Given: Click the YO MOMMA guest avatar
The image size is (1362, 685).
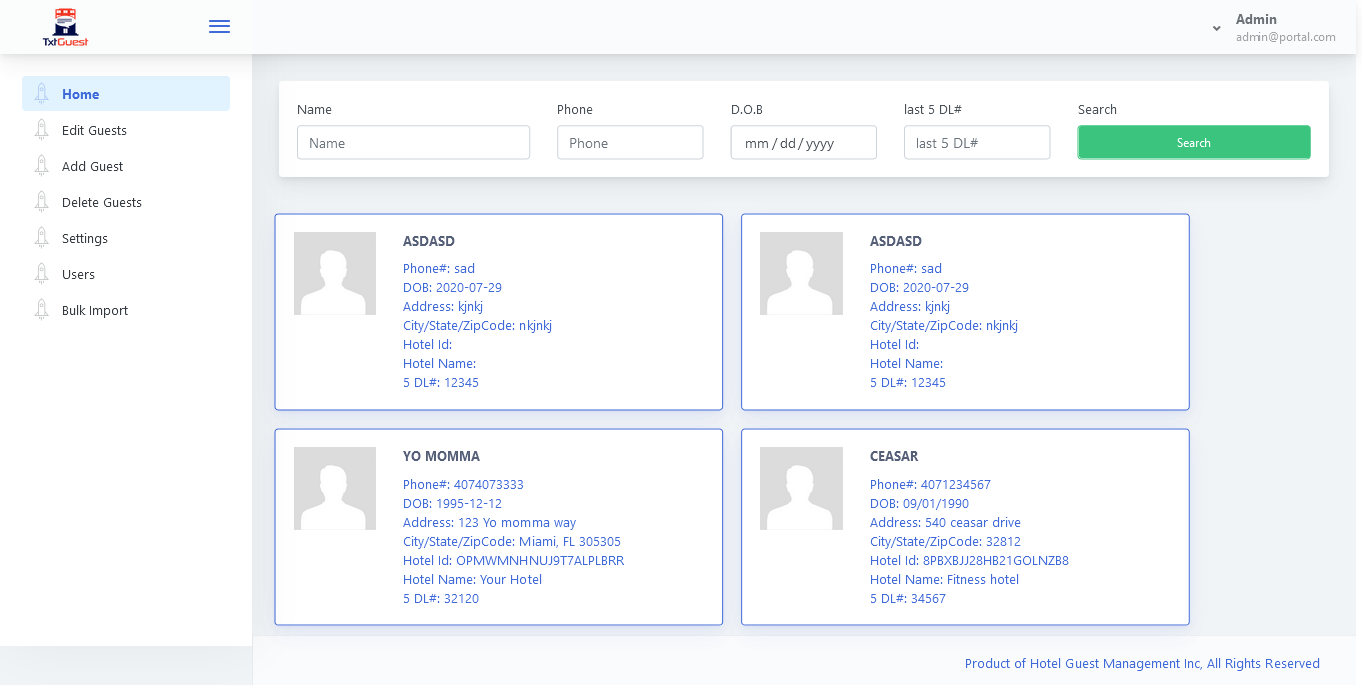Looking at the screenshot, I should 335,488.
